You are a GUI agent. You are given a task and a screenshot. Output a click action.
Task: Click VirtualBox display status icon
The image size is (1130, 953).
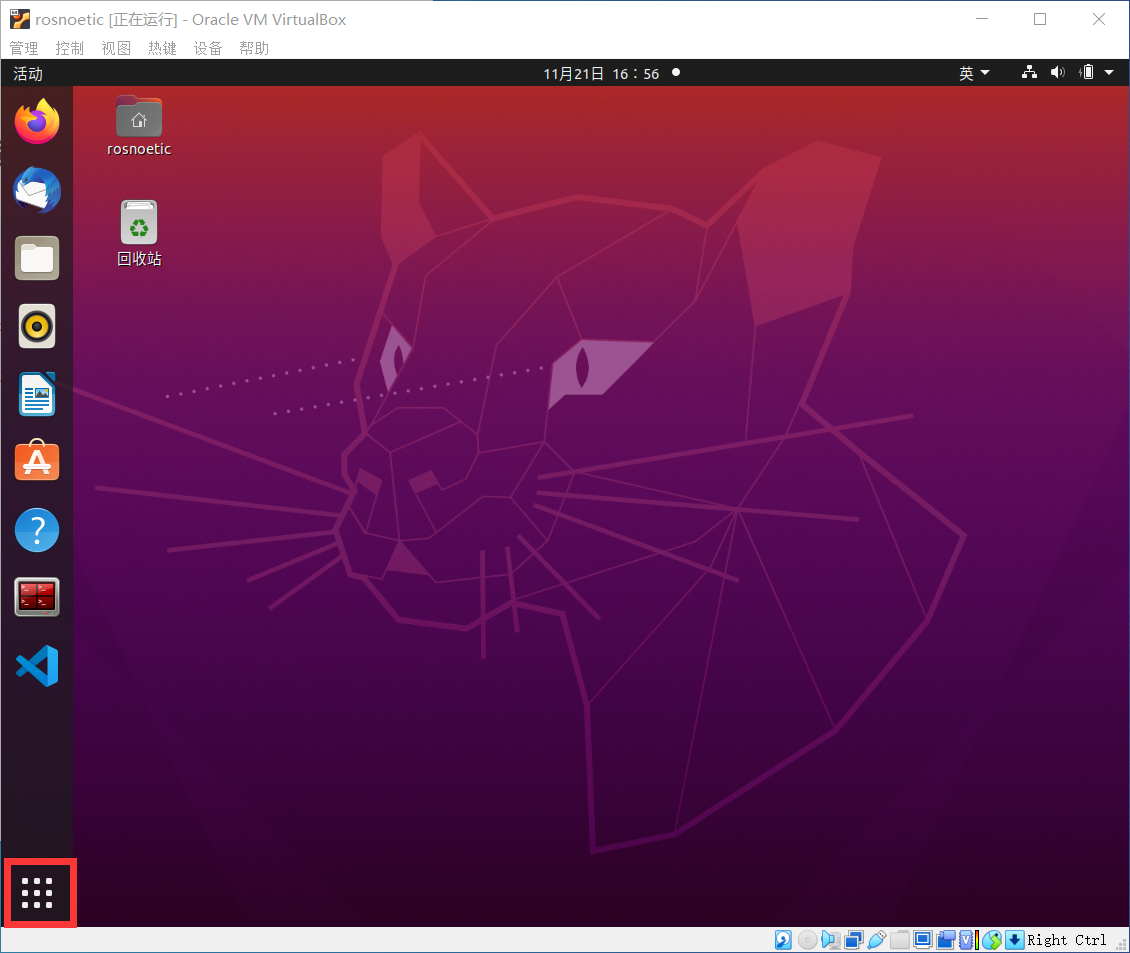coord(922,940)
